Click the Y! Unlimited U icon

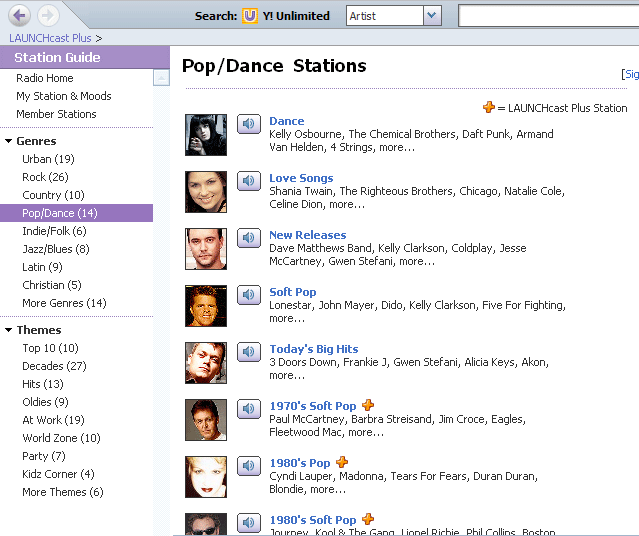[x=250, y=16]
